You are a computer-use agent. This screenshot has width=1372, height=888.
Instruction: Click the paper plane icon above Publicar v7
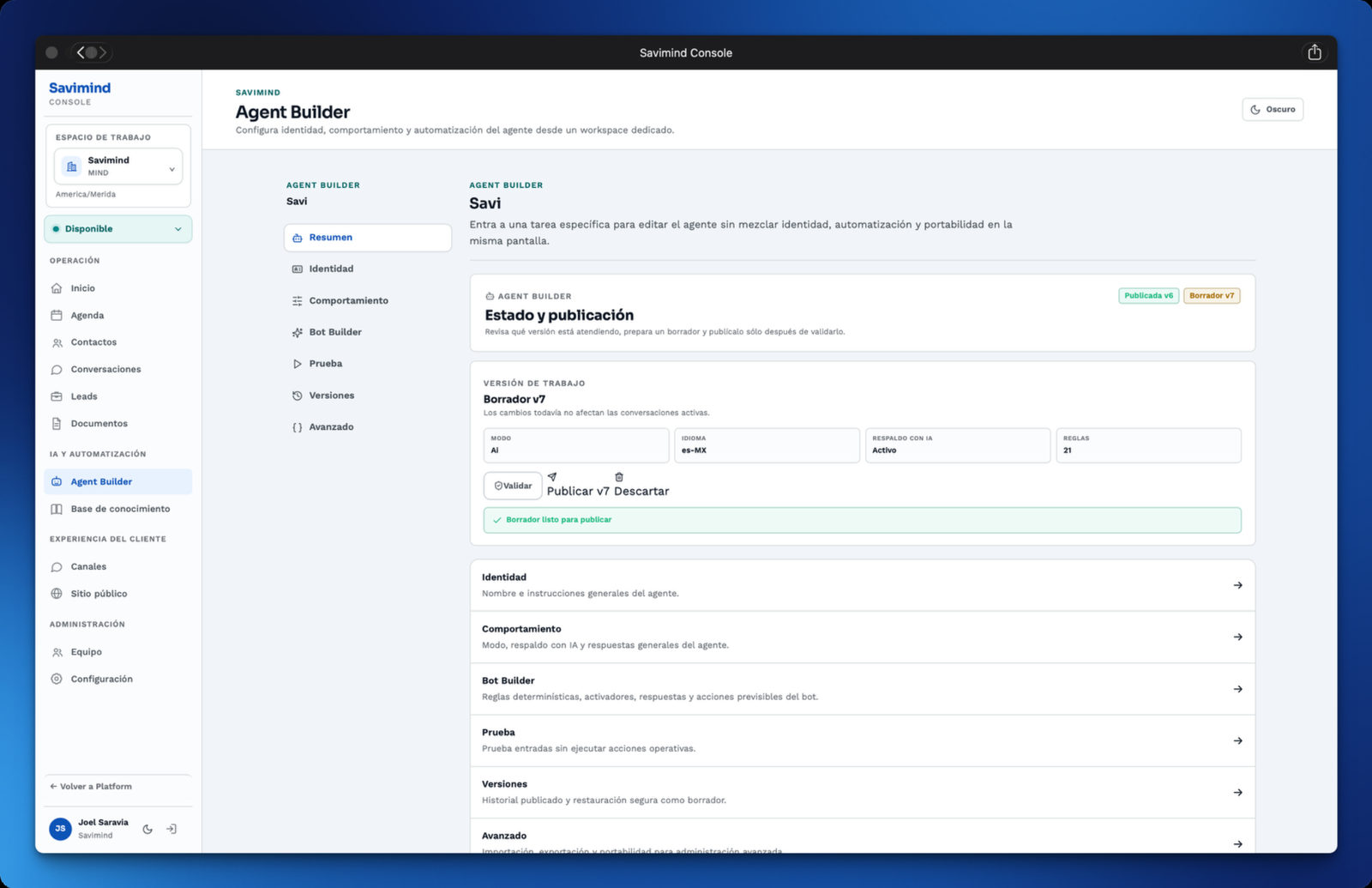pos(552,477)
